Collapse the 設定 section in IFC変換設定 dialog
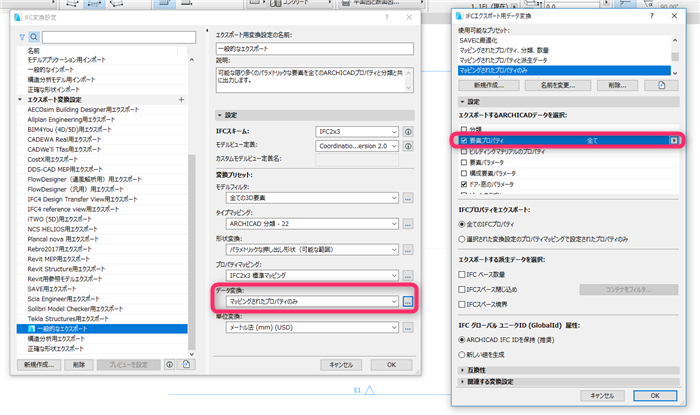 click(220, 115)
